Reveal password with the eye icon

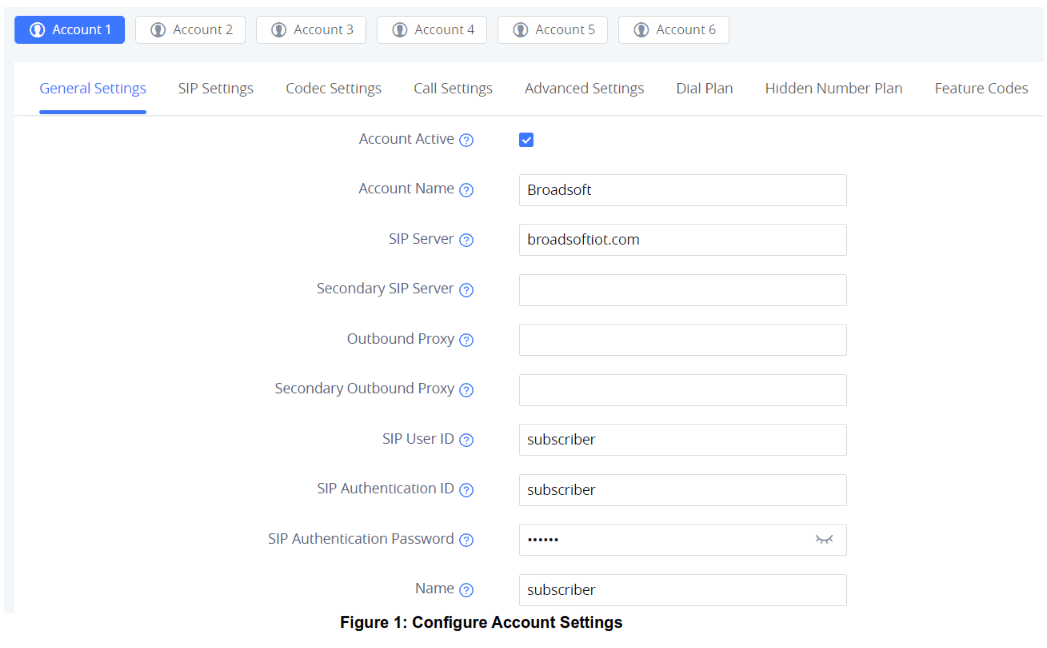click(x=824, y=540)
